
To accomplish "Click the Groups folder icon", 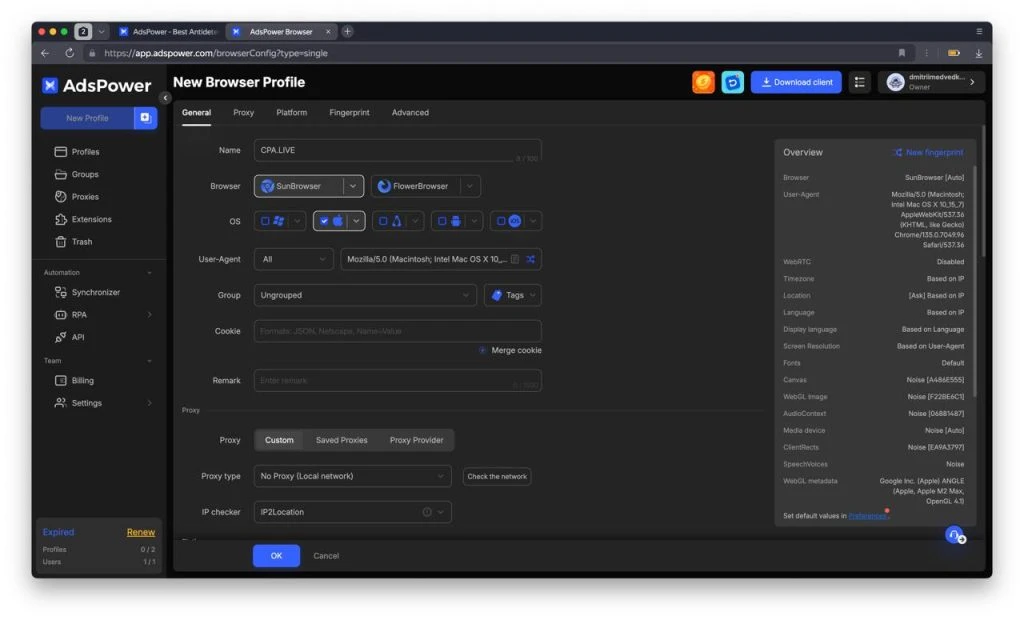I will tap(61, 174).
